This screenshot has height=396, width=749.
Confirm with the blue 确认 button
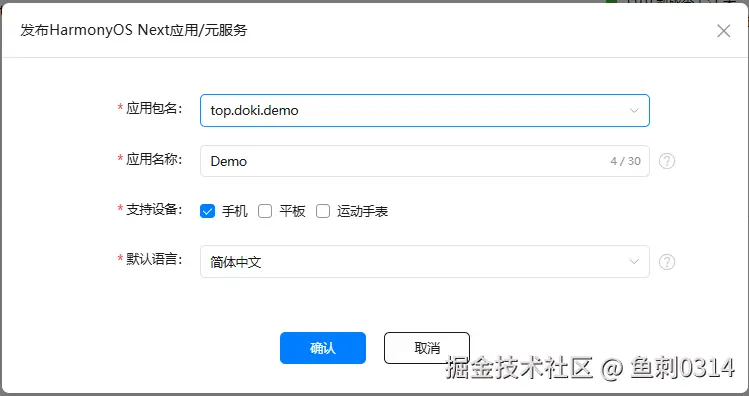(x=323, y=348)
